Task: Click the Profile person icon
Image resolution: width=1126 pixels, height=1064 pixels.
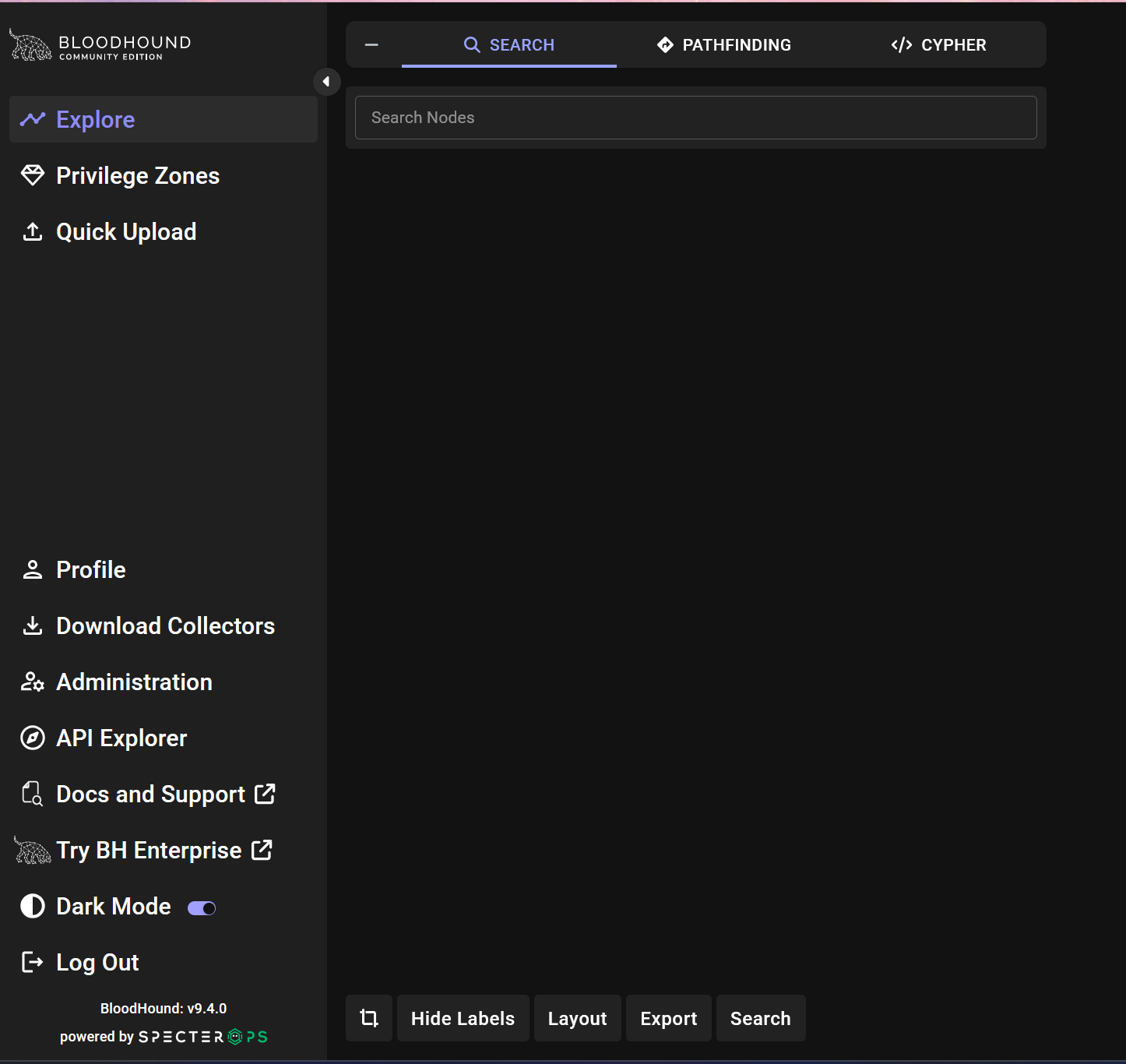Action: point(33,569)
